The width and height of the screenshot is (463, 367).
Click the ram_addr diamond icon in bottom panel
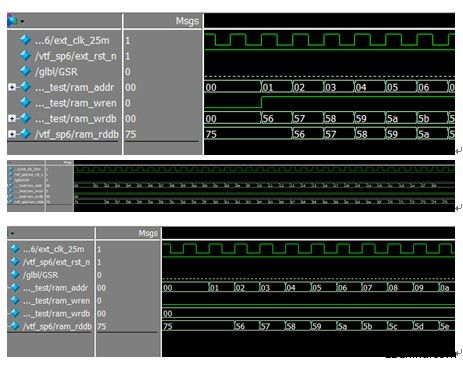tap(15, 287)
